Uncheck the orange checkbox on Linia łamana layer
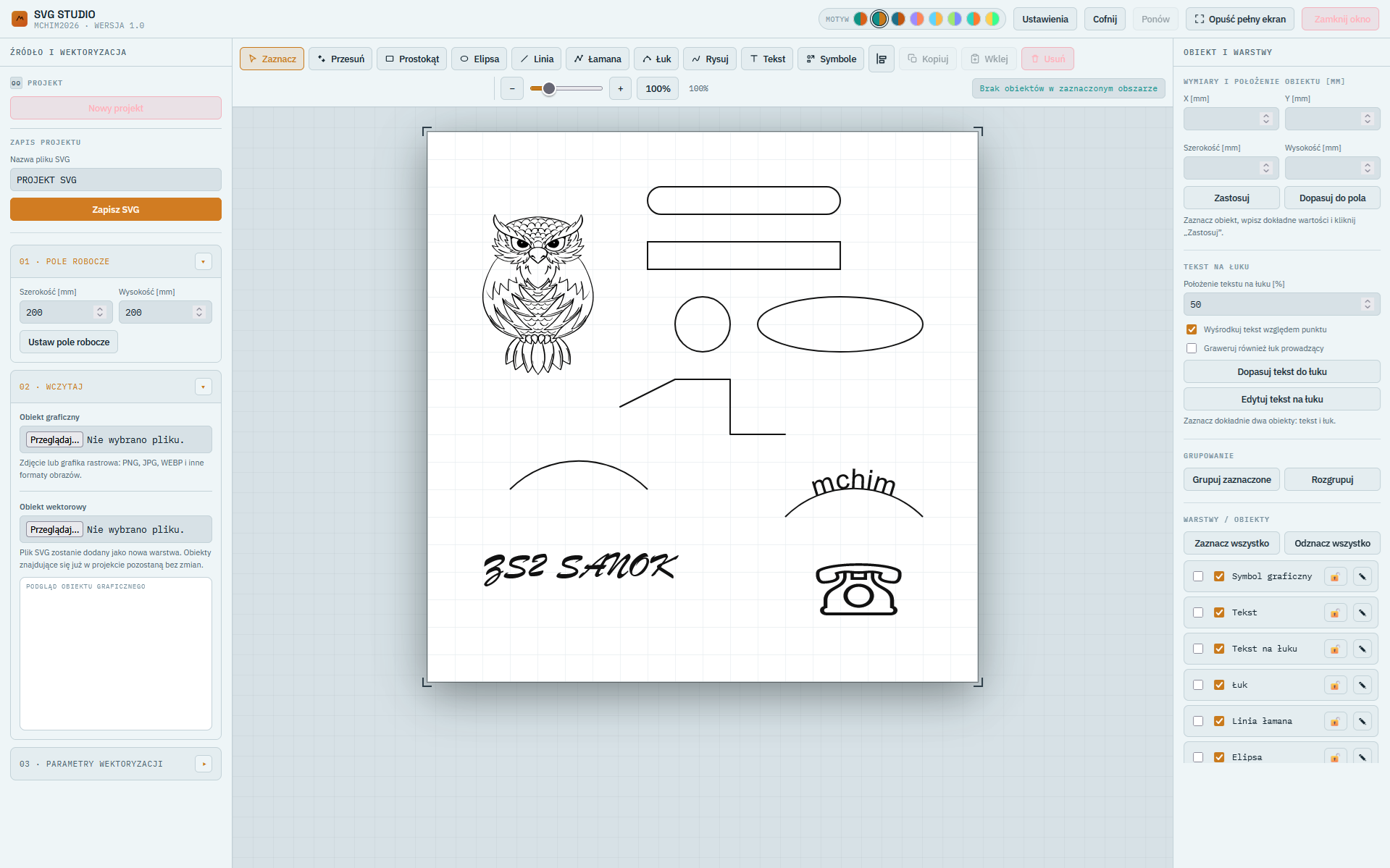 click(x=1219, y=721)
